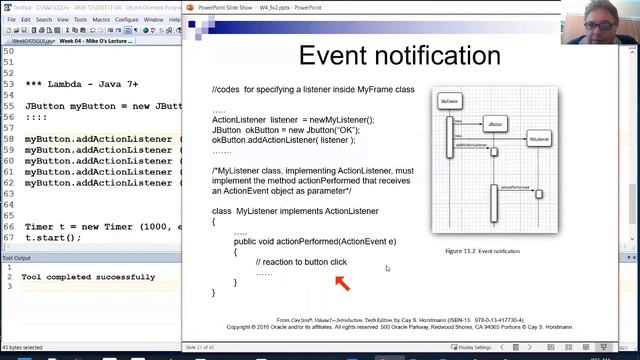640x360 pixels.
Task: Open the Macros menu in TextPad
Action: [x=101, y=20]
